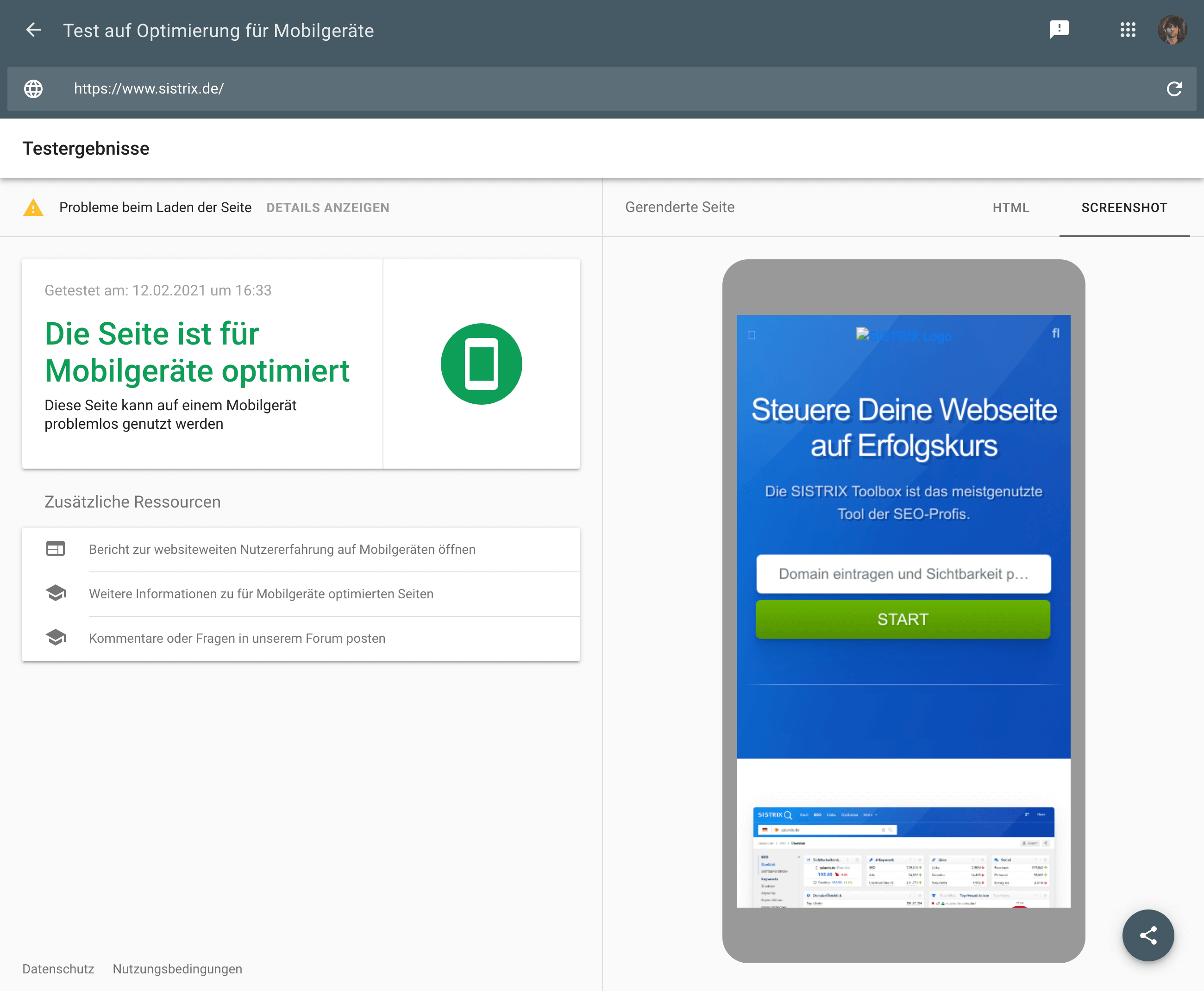Open Weitere Informationen zu optimierten Seiten

[261, 594]
